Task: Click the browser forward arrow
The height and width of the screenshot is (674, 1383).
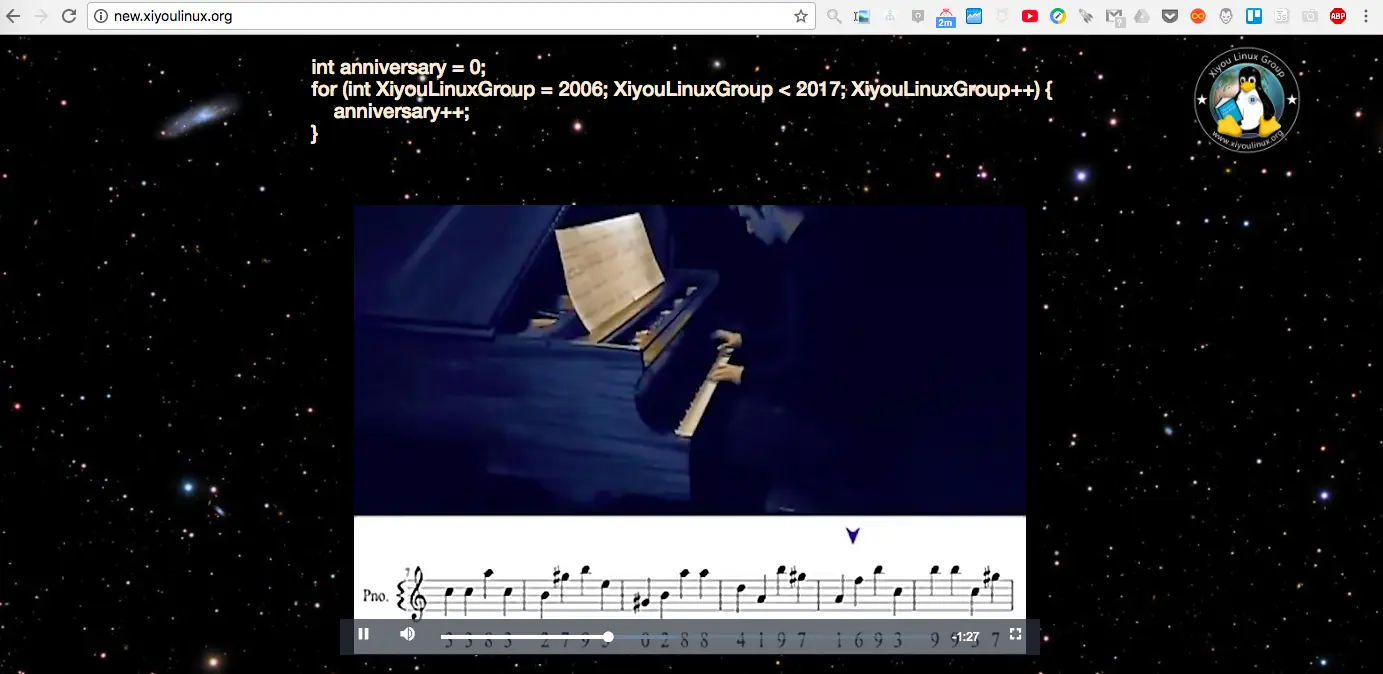Action: pos(41,16)
